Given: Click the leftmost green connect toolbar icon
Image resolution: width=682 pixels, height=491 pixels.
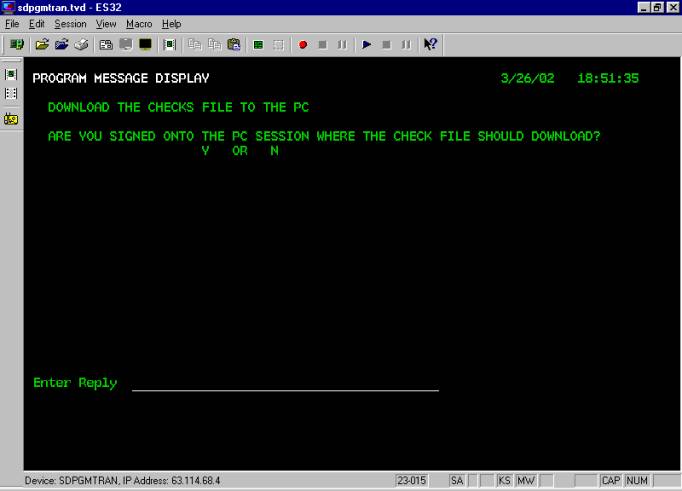Looking at the screenshot, I should (16, 44).
